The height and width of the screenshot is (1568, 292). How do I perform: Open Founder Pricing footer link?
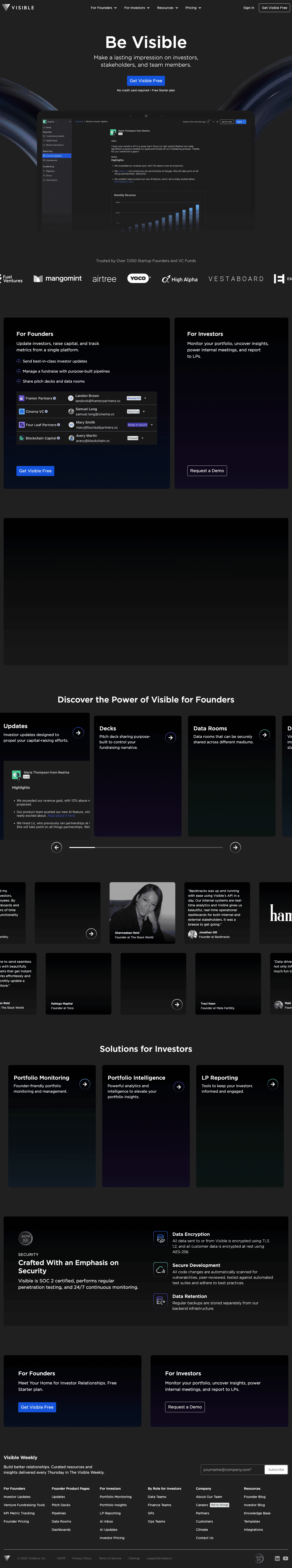[16, 1521]
